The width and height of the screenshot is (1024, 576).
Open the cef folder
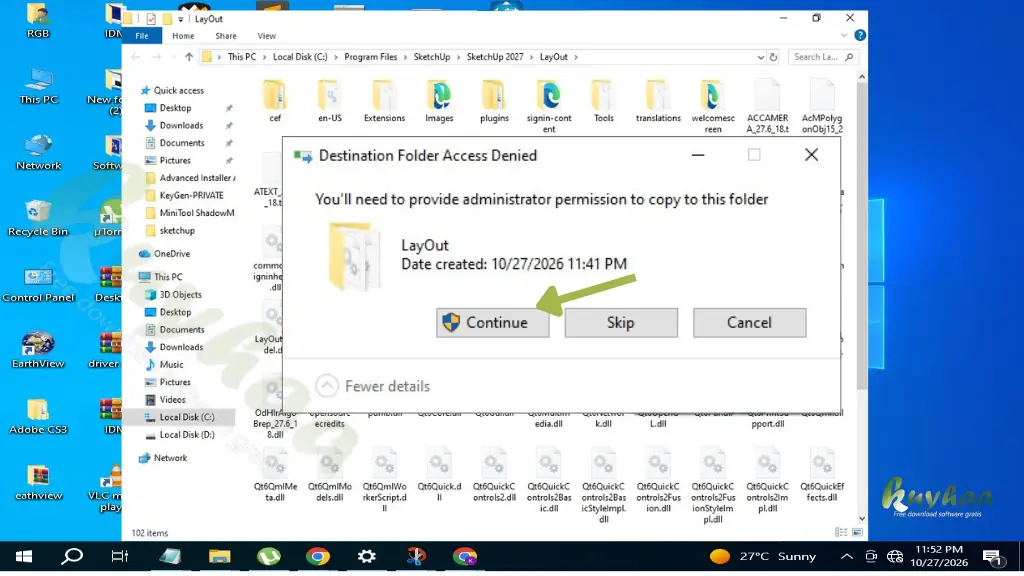[275, 101]
